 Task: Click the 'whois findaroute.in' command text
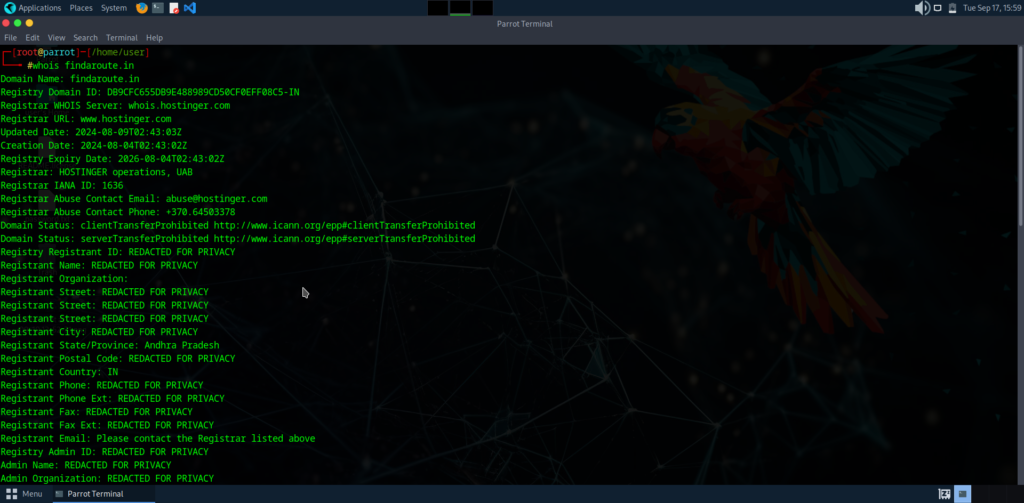pos(84,65)
